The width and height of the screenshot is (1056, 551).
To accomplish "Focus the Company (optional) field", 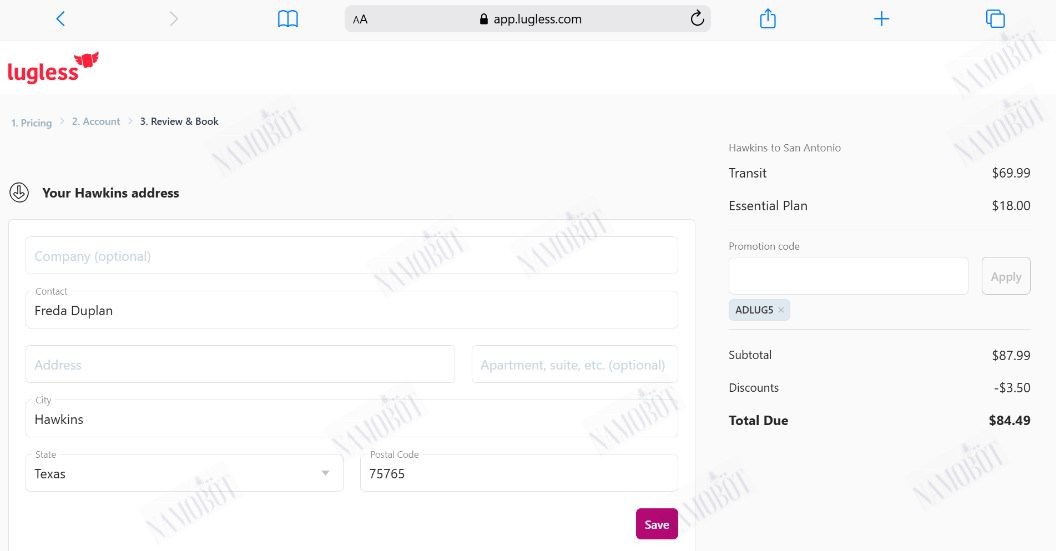I will coord(352,255).
